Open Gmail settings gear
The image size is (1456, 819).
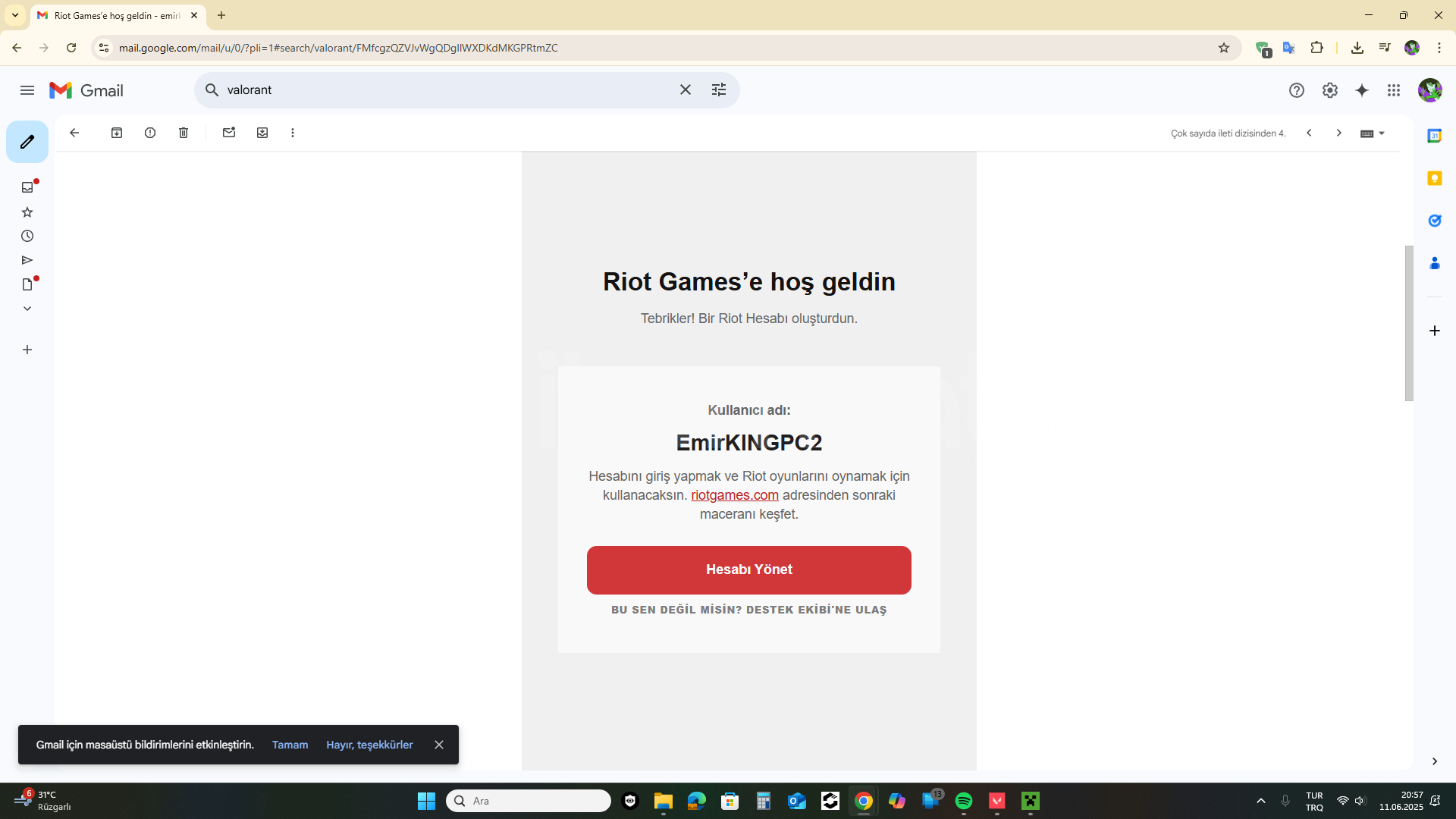pos(1330,90)
